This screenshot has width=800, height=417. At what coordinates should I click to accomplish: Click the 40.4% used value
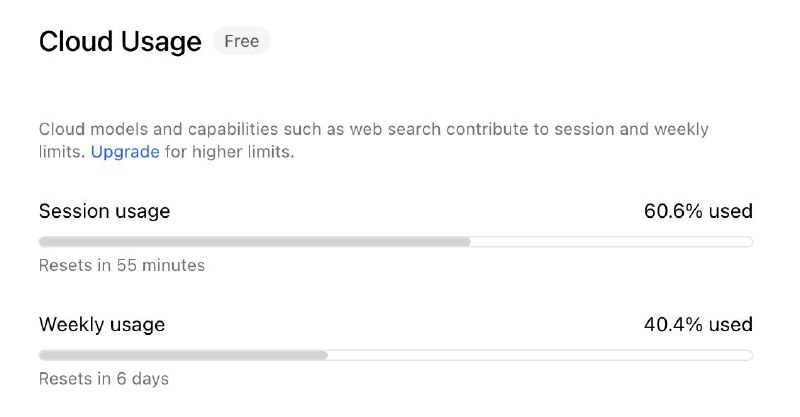tap(698, 325)
